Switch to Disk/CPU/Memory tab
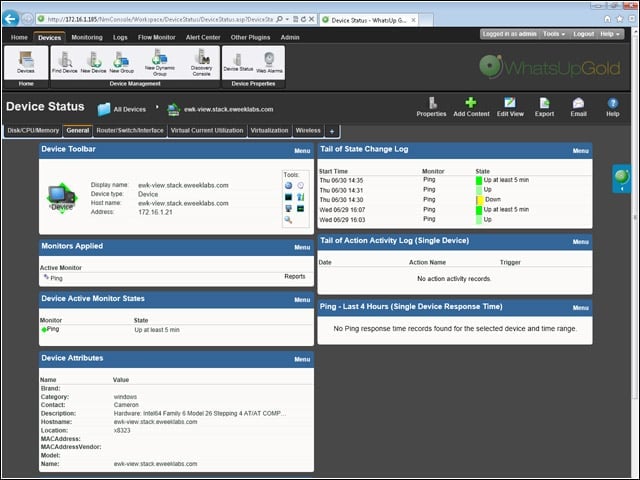 33,131
